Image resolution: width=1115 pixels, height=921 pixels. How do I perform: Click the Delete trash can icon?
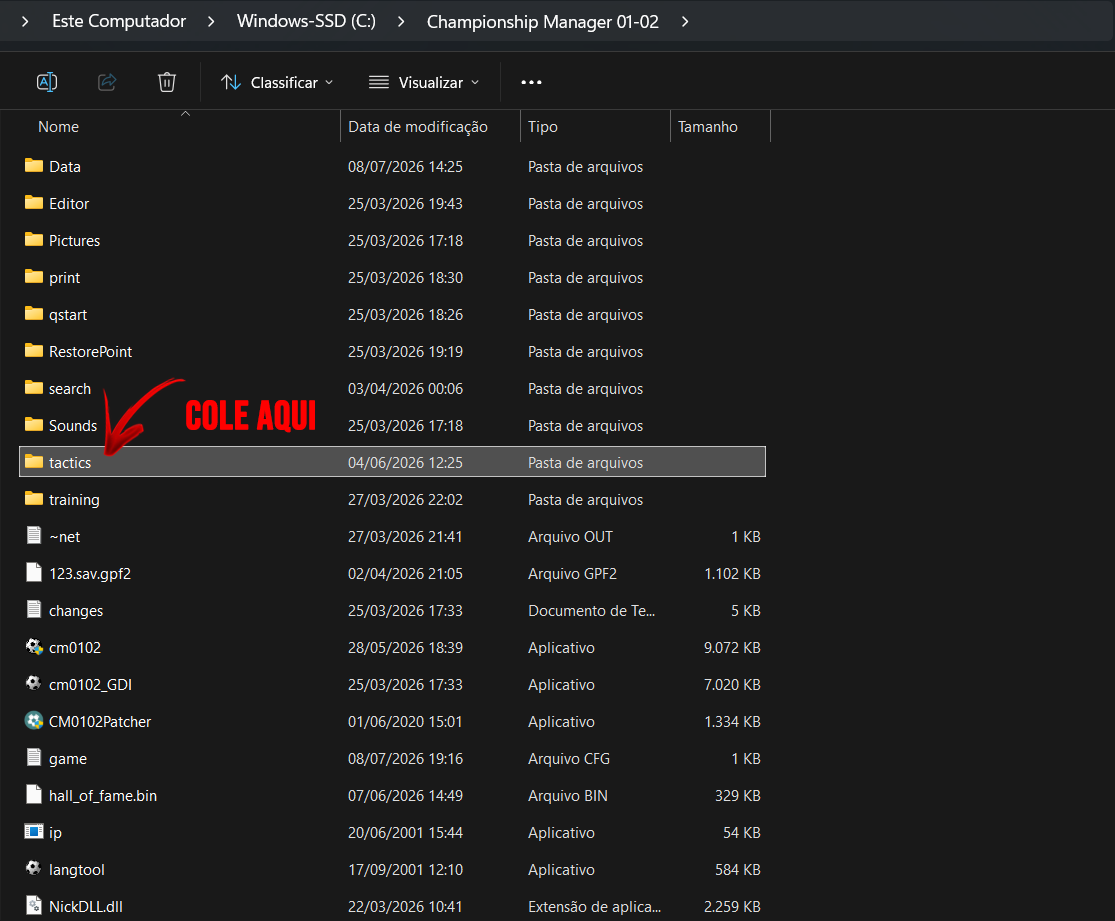coord(166,82)
